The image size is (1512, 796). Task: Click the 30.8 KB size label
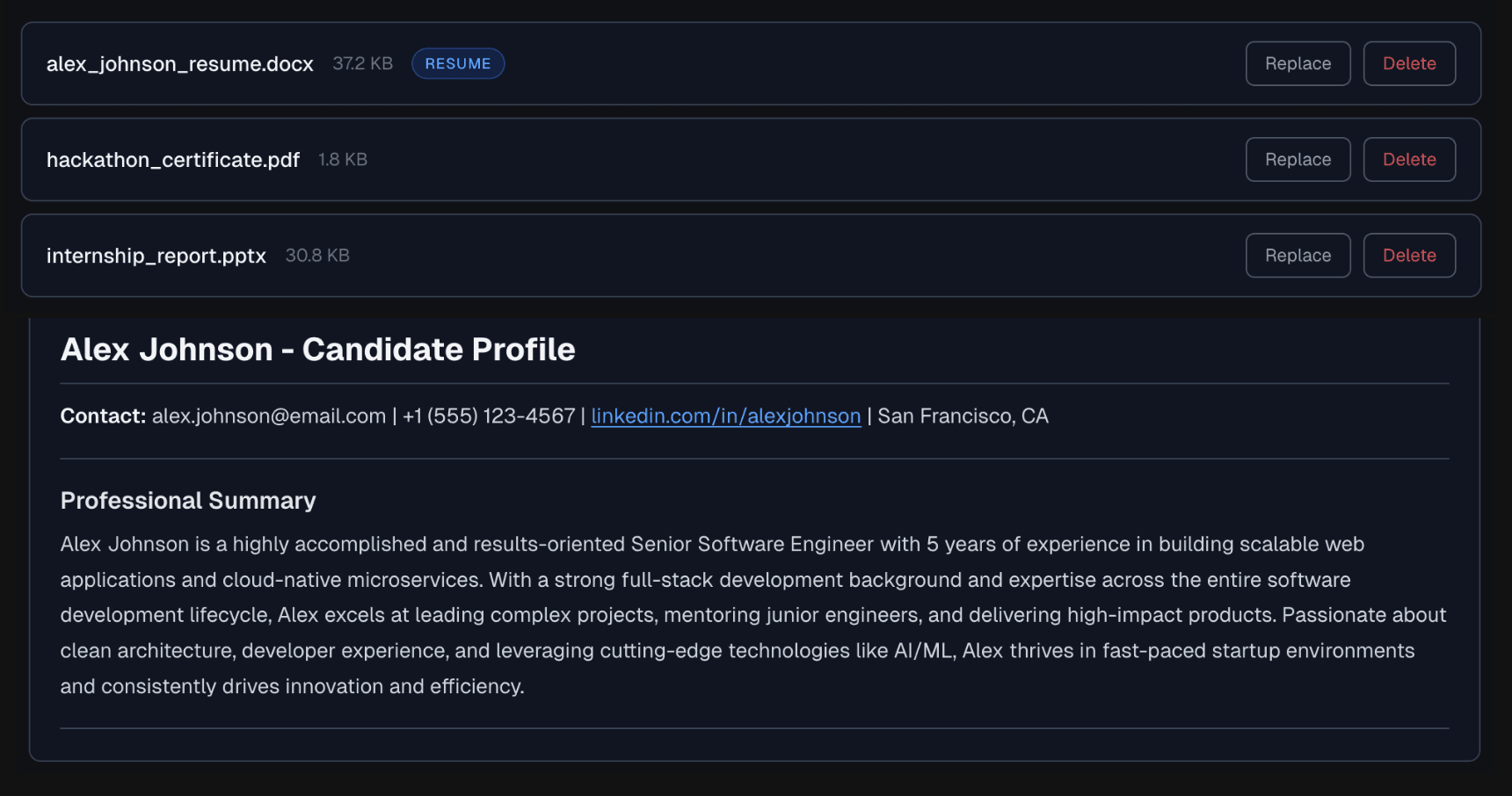pyautogui.click(x=317, y=255)
